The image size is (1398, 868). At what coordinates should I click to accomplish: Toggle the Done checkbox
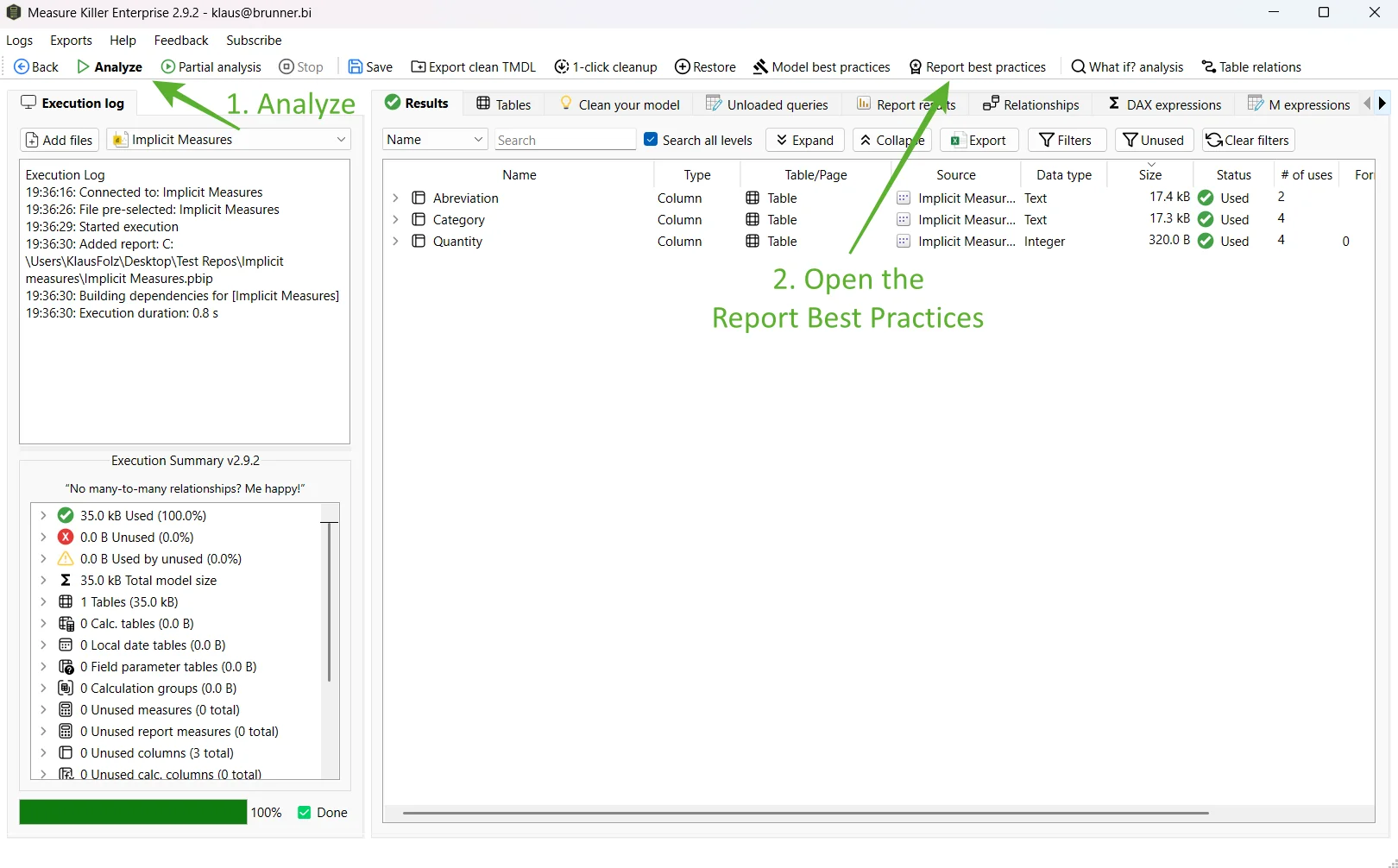[304, 812]
